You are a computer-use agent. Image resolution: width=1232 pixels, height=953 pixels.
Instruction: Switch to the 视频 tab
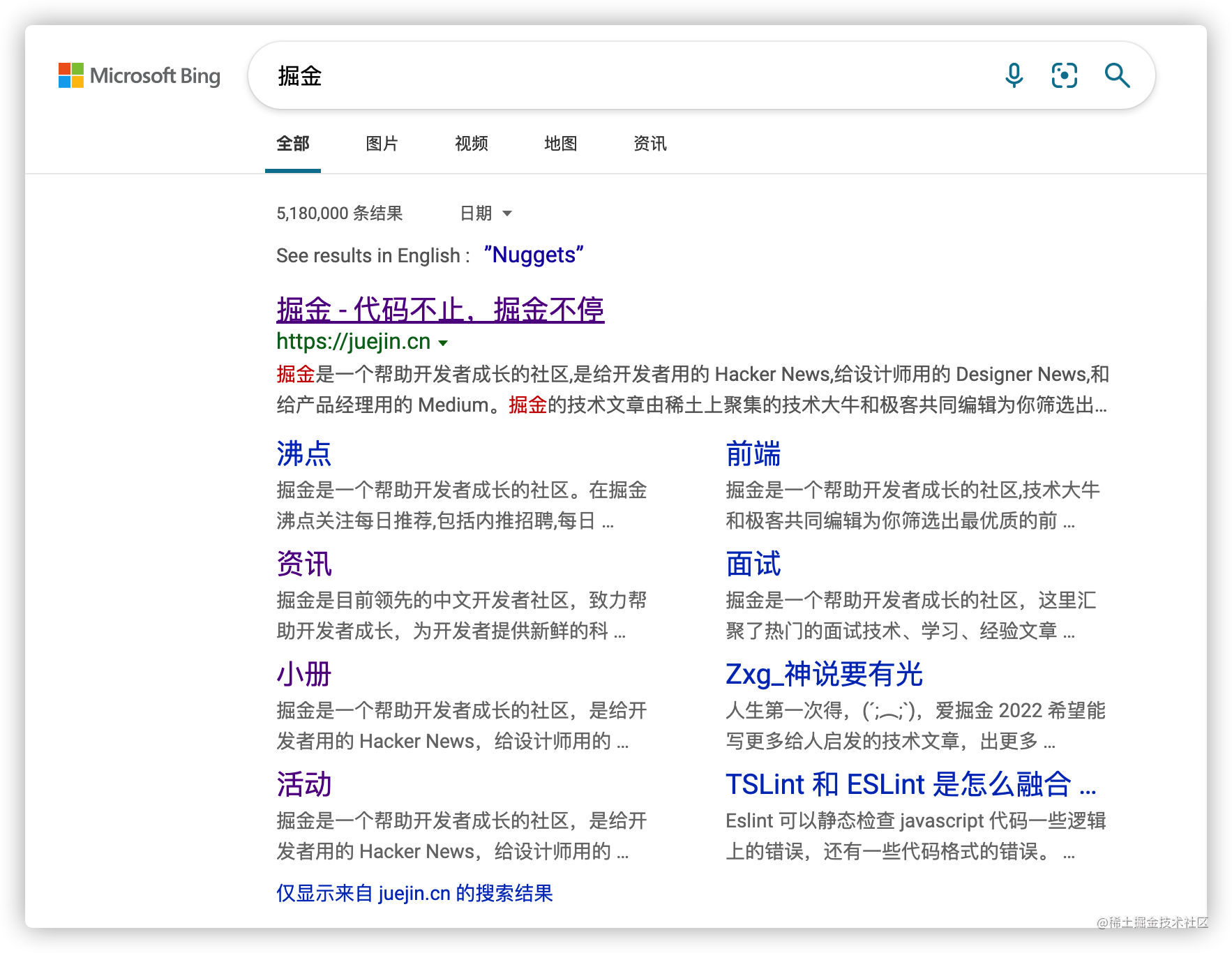tap(472, 144)
